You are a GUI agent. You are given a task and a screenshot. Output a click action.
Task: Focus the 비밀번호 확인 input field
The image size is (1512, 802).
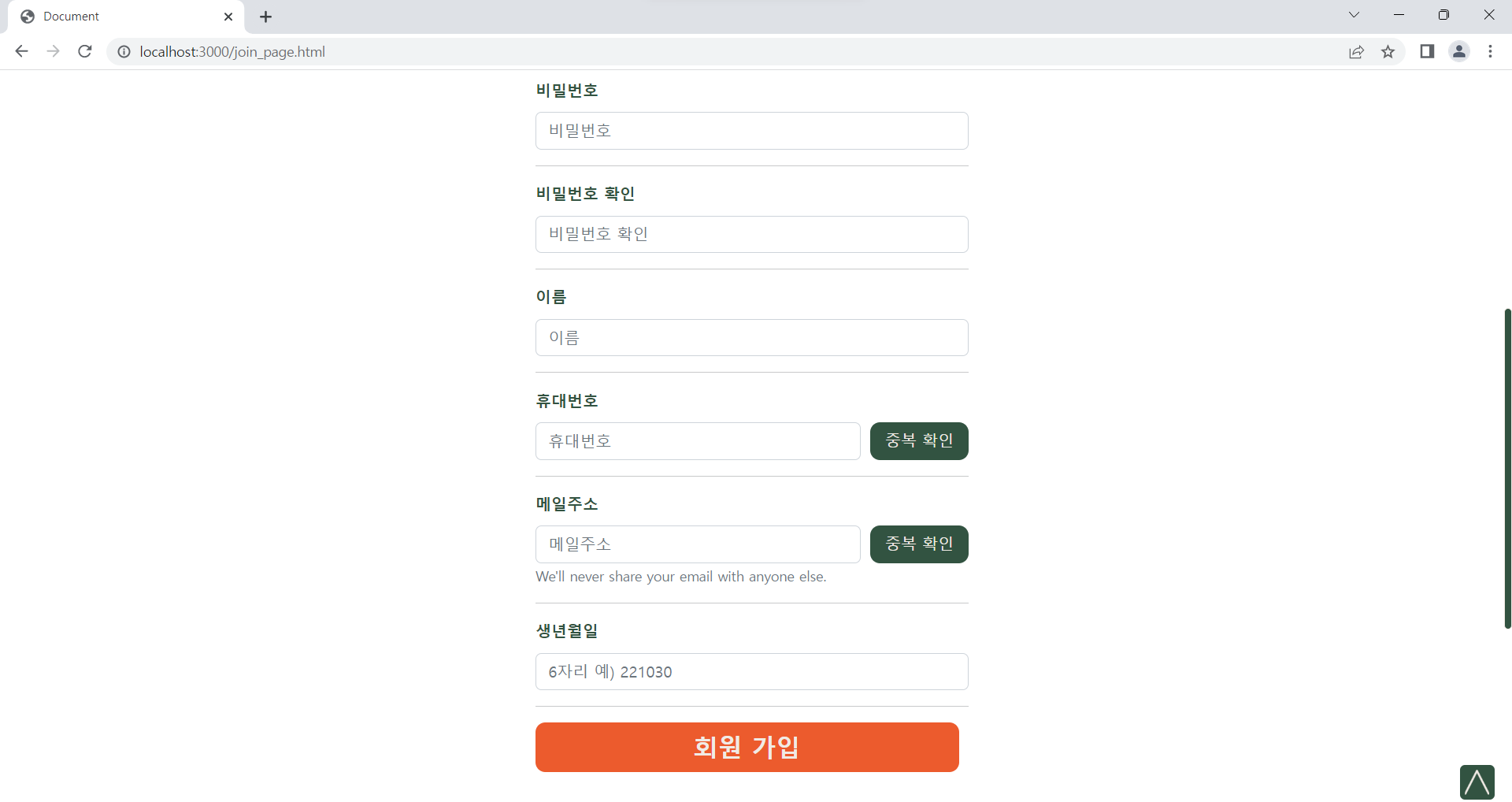(x=752, y=234)
